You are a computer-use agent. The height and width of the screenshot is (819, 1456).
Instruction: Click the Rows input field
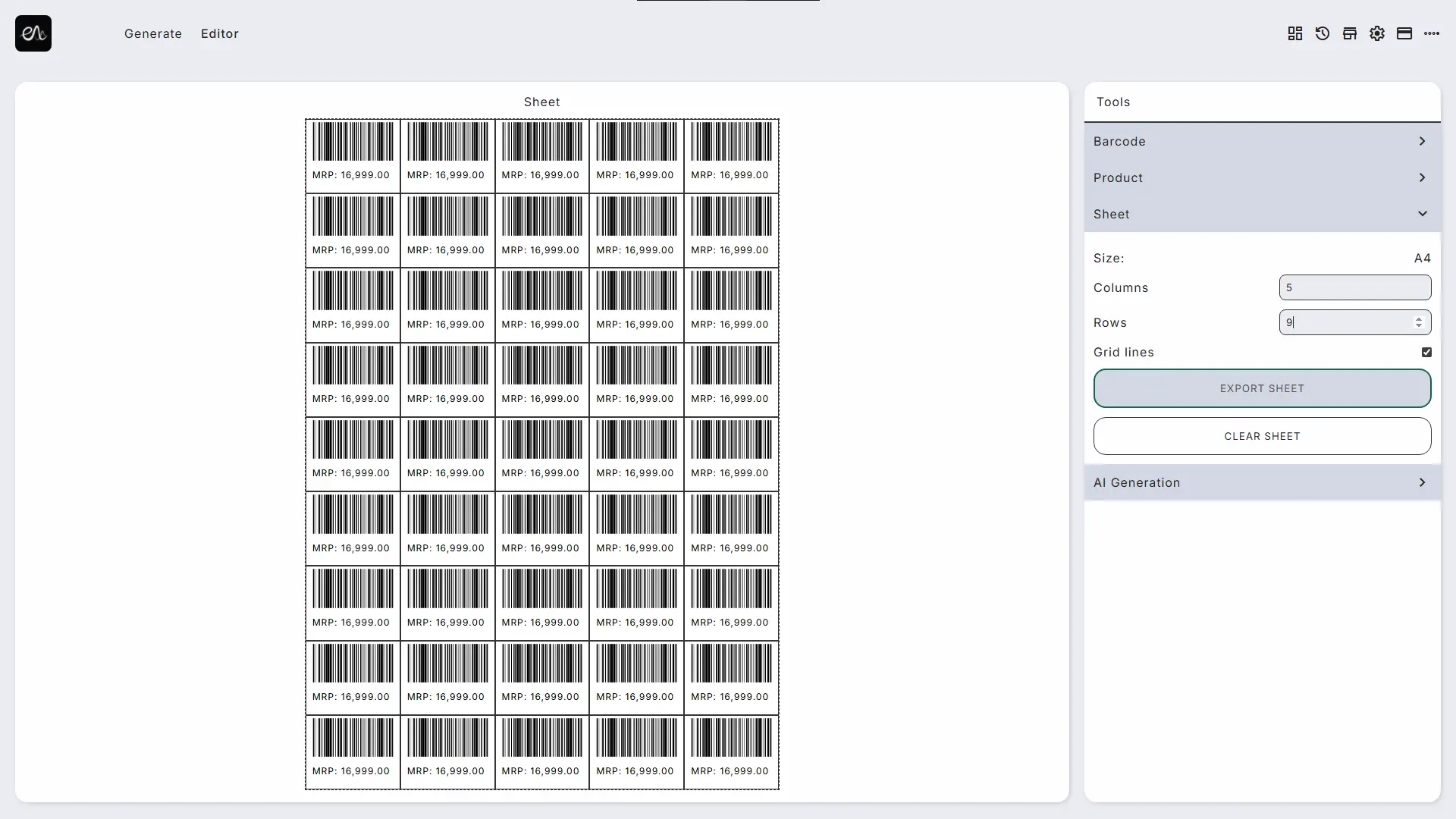1355,322
